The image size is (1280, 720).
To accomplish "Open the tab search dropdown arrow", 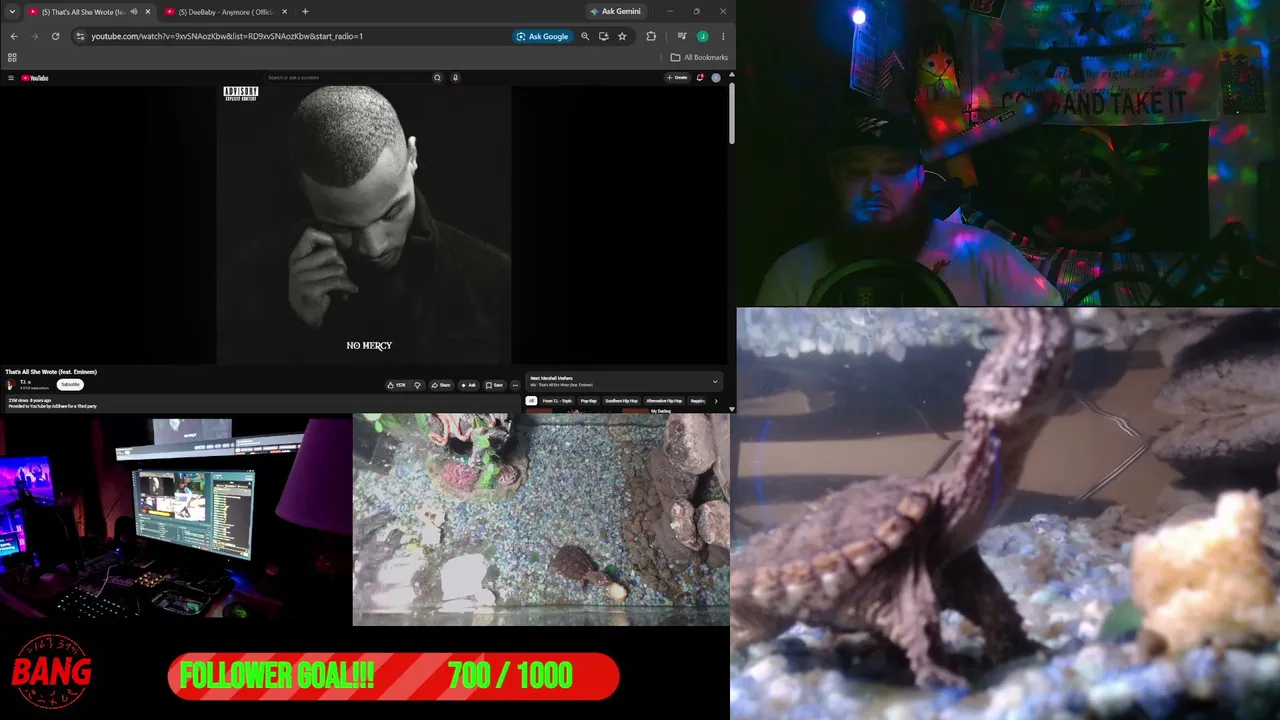I will pyautogui.click(x=12, y=12).
